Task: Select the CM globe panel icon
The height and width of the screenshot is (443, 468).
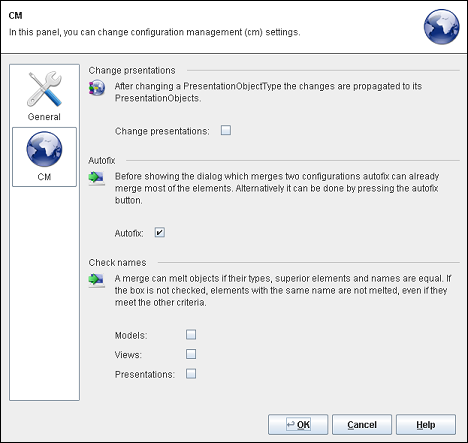Action: click(44, 149)
